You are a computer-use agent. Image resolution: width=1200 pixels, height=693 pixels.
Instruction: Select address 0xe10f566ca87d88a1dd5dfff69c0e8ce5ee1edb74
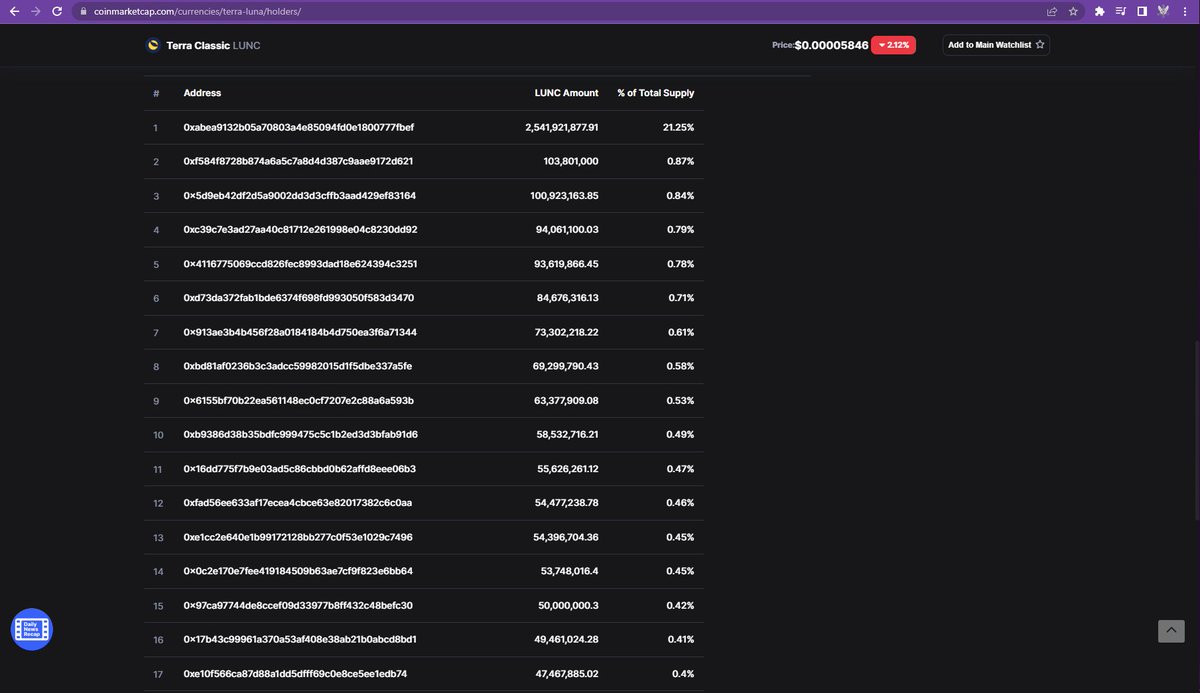coord(295,674)
